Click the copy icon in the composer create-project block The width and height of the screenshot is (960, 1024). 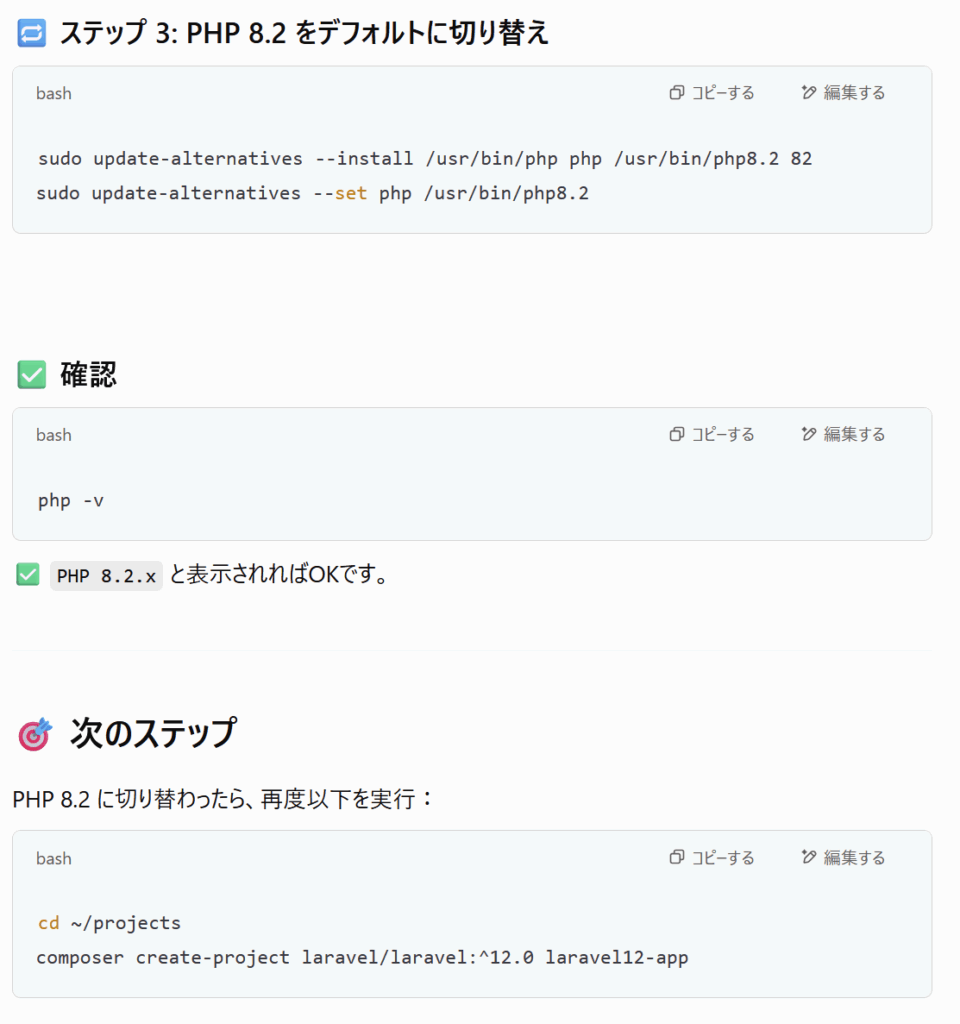677,857
